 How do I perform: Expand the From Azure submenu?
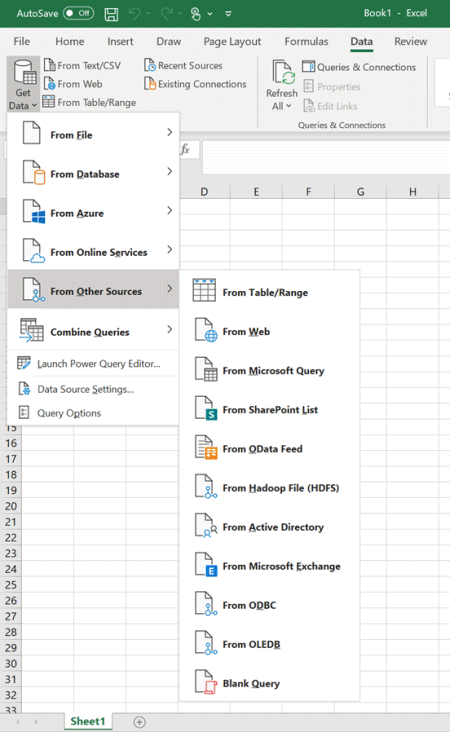coord(93,213)
